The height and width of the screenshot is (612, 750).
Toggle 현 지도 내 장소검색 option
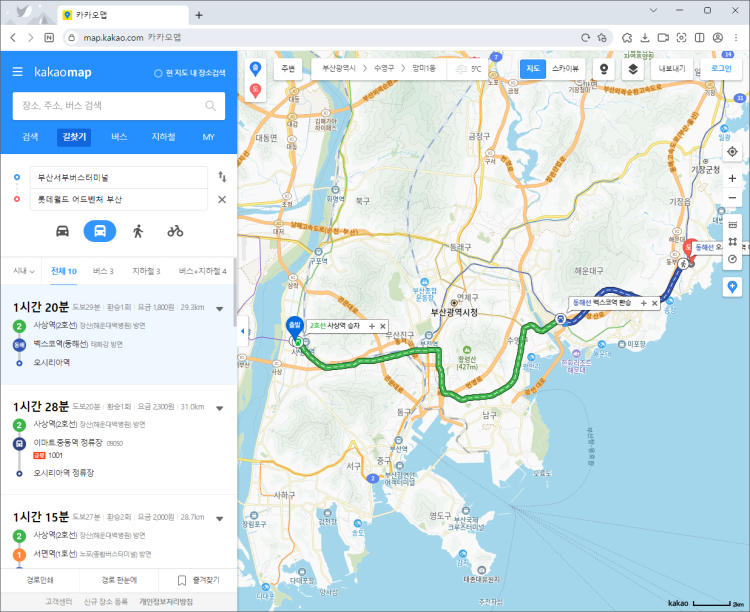tap(189, 73)
